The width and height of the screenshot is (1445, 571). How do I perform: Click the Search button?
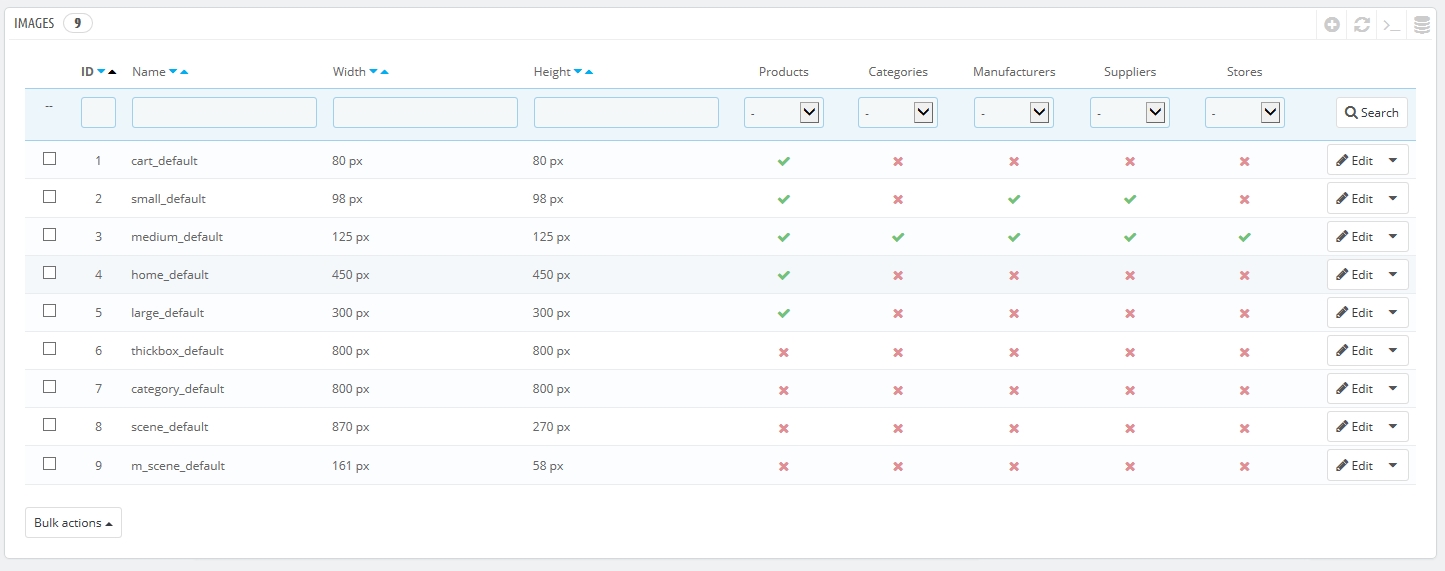[x=1371, y=113]
